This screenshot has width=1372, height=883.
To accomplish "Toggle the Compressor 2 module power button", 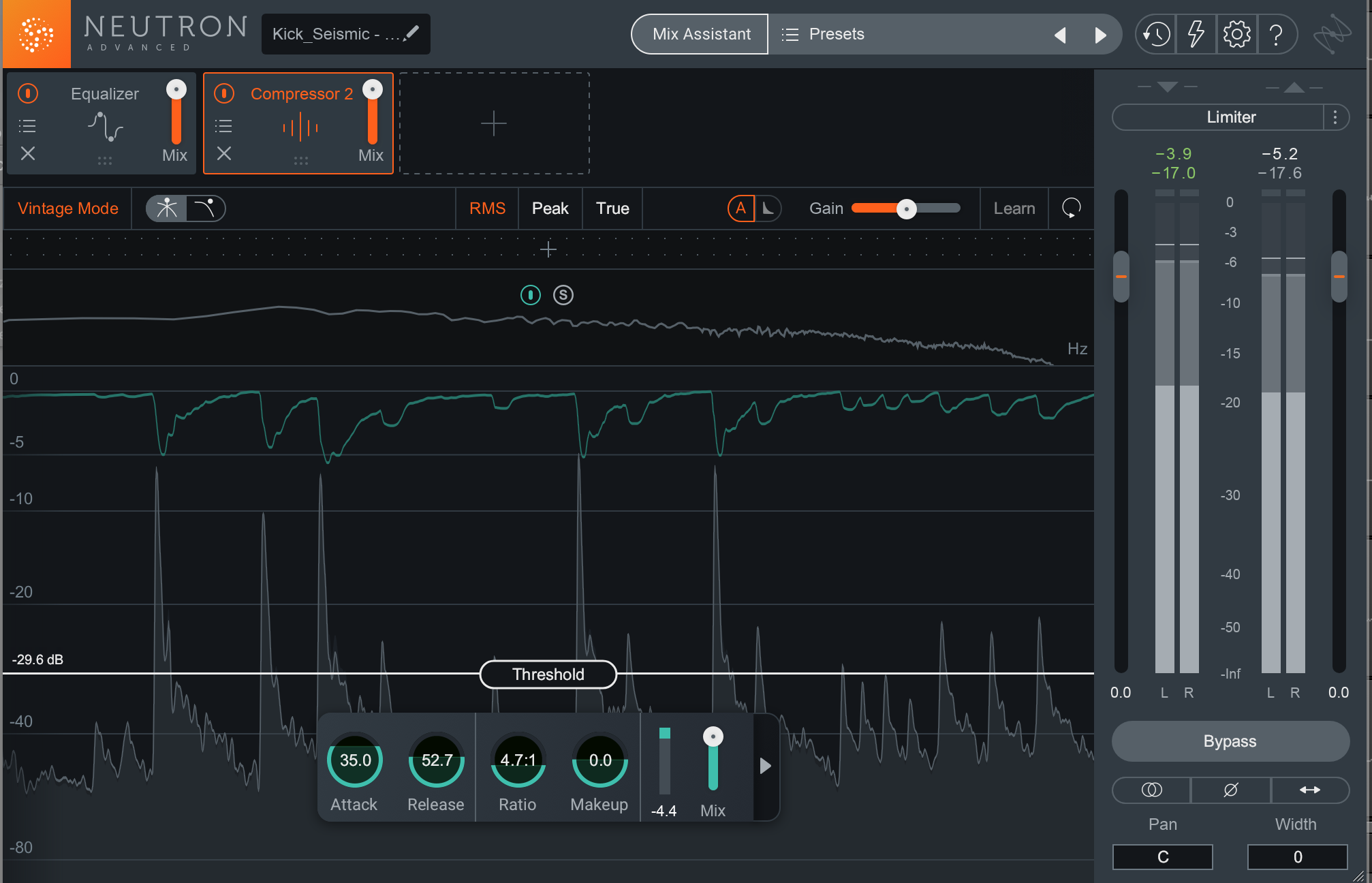I will (x=224, y=93).
